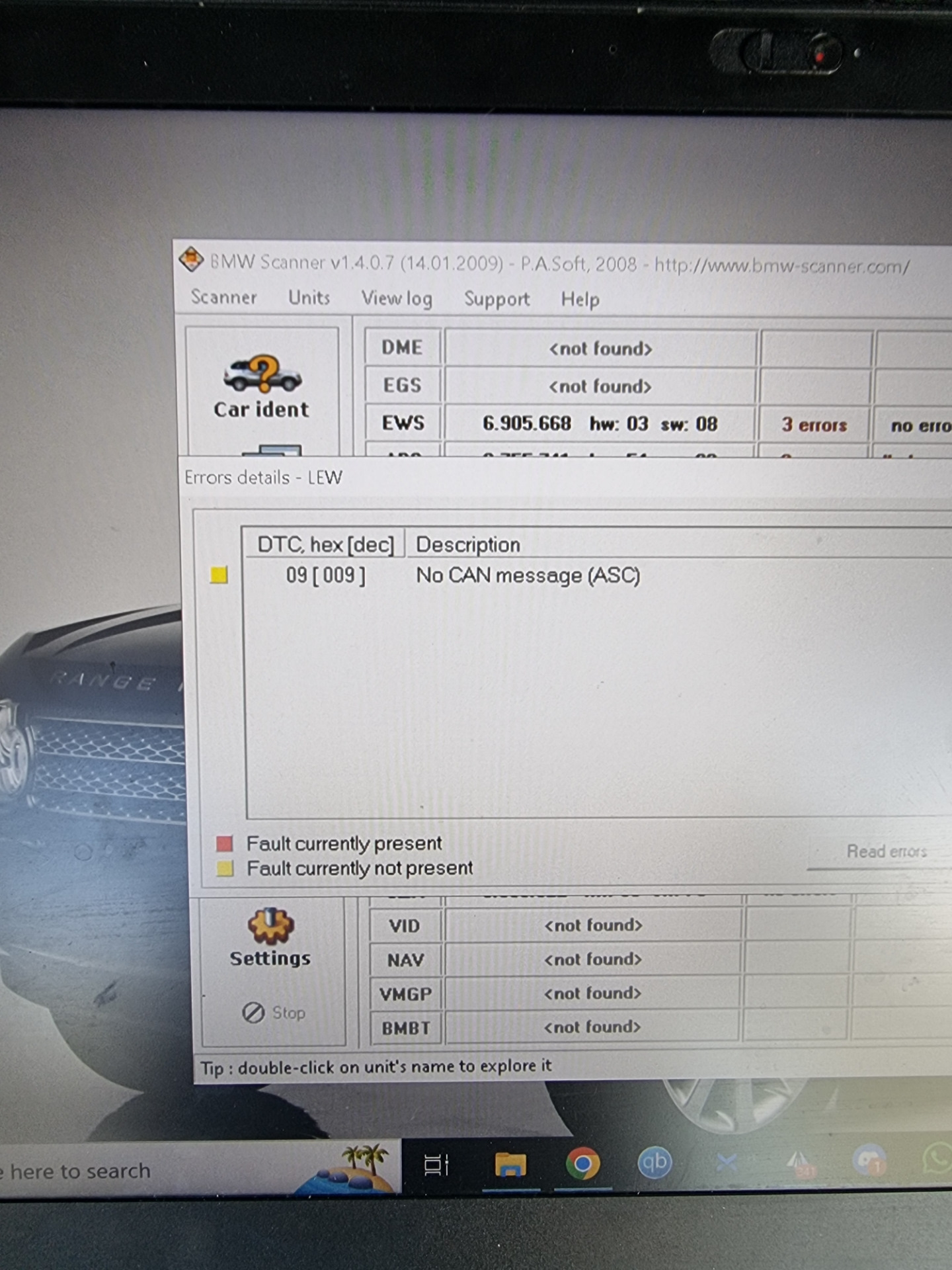Click the 'Errors details - LEW' dialog title

263,478
